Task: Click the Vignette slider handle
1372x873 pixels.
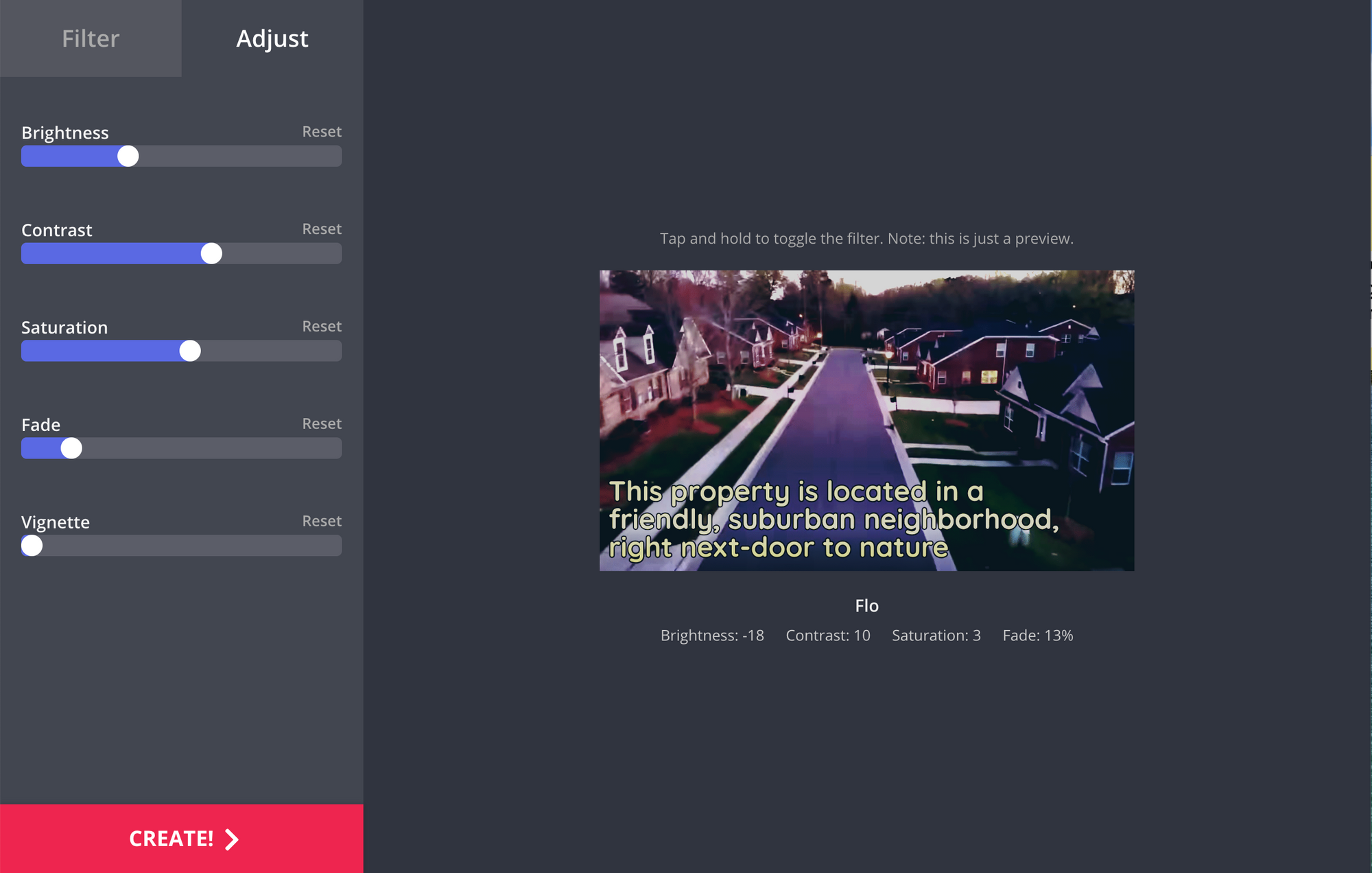Action: point(32,546)
